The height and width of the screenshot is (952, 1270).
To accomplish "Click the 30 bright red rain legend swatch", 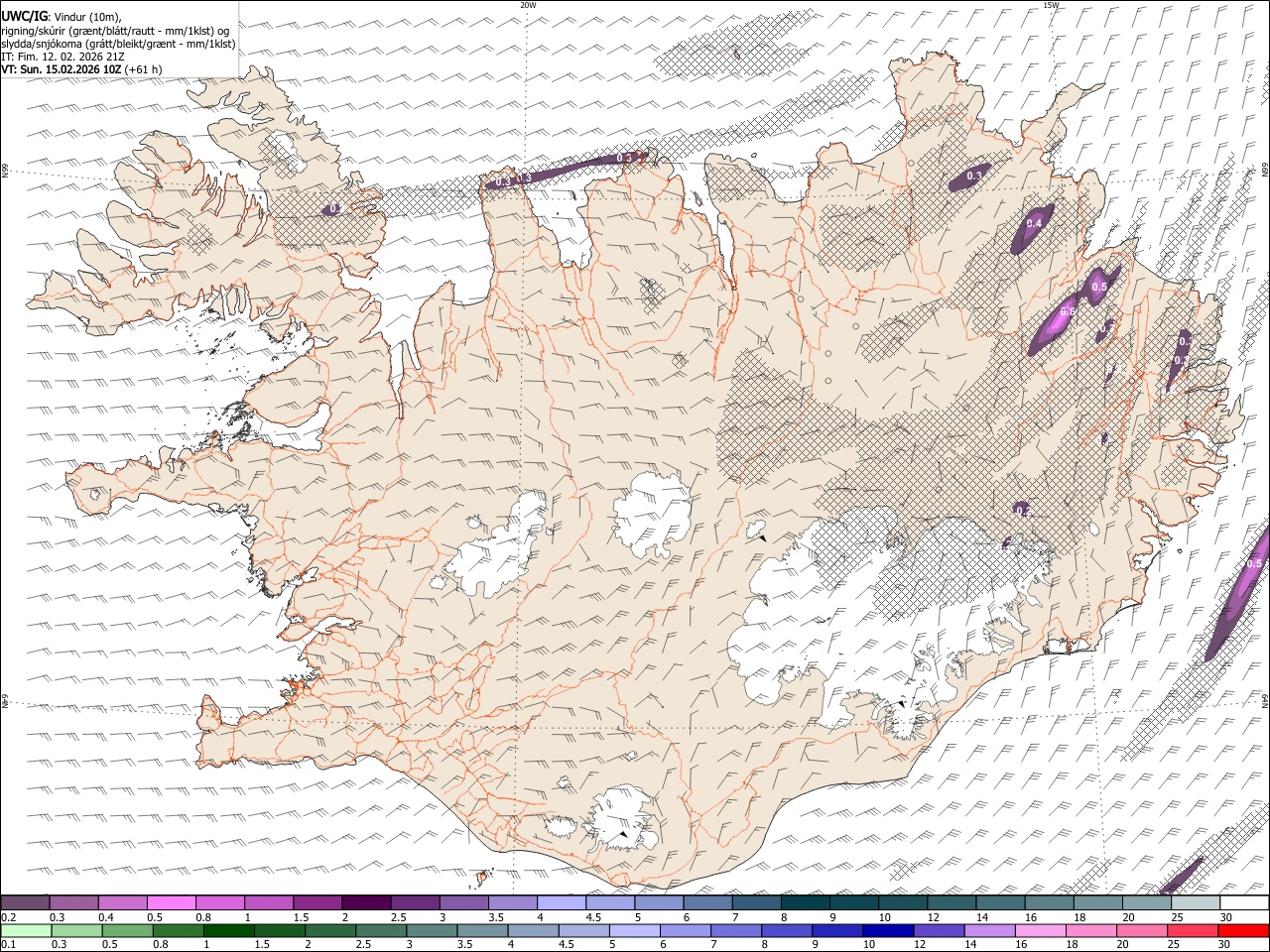I will 1243,931.
